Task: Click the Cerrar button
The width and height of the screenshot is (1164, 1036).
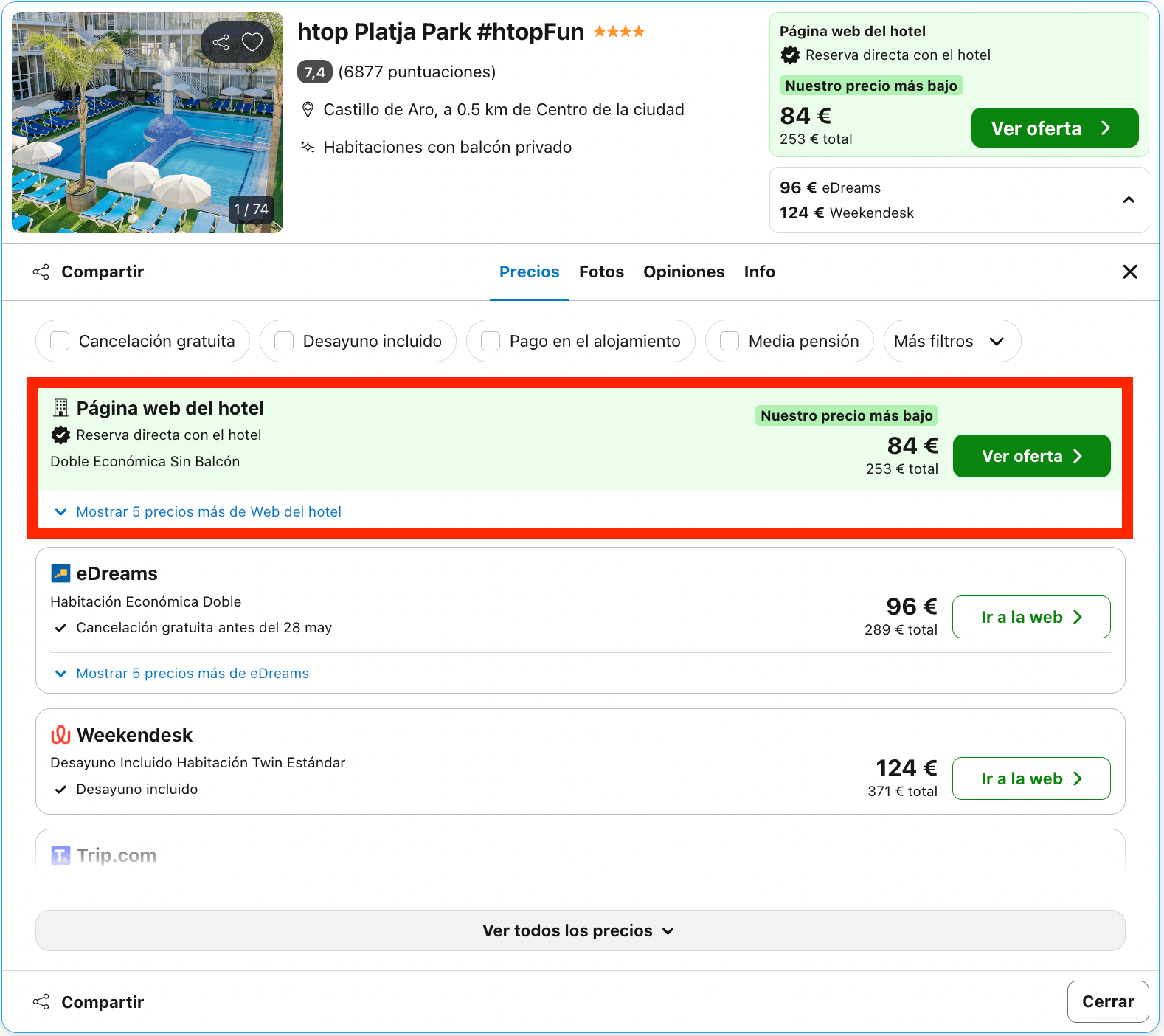Action: tap(1108, 1001)
